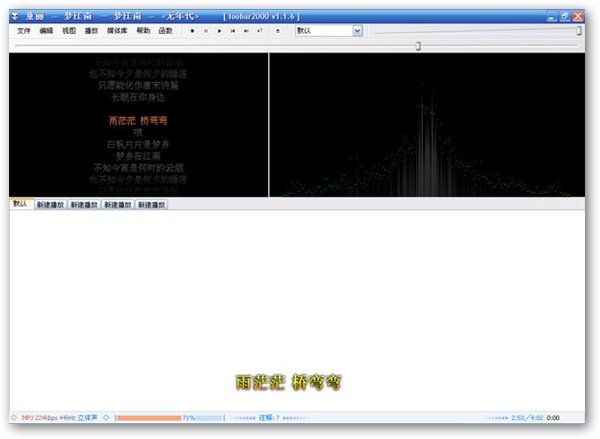Restore or maximize the foobar2000 window
Image resolution: width=600 pixels, height=439 pixels.
(565, 16)
